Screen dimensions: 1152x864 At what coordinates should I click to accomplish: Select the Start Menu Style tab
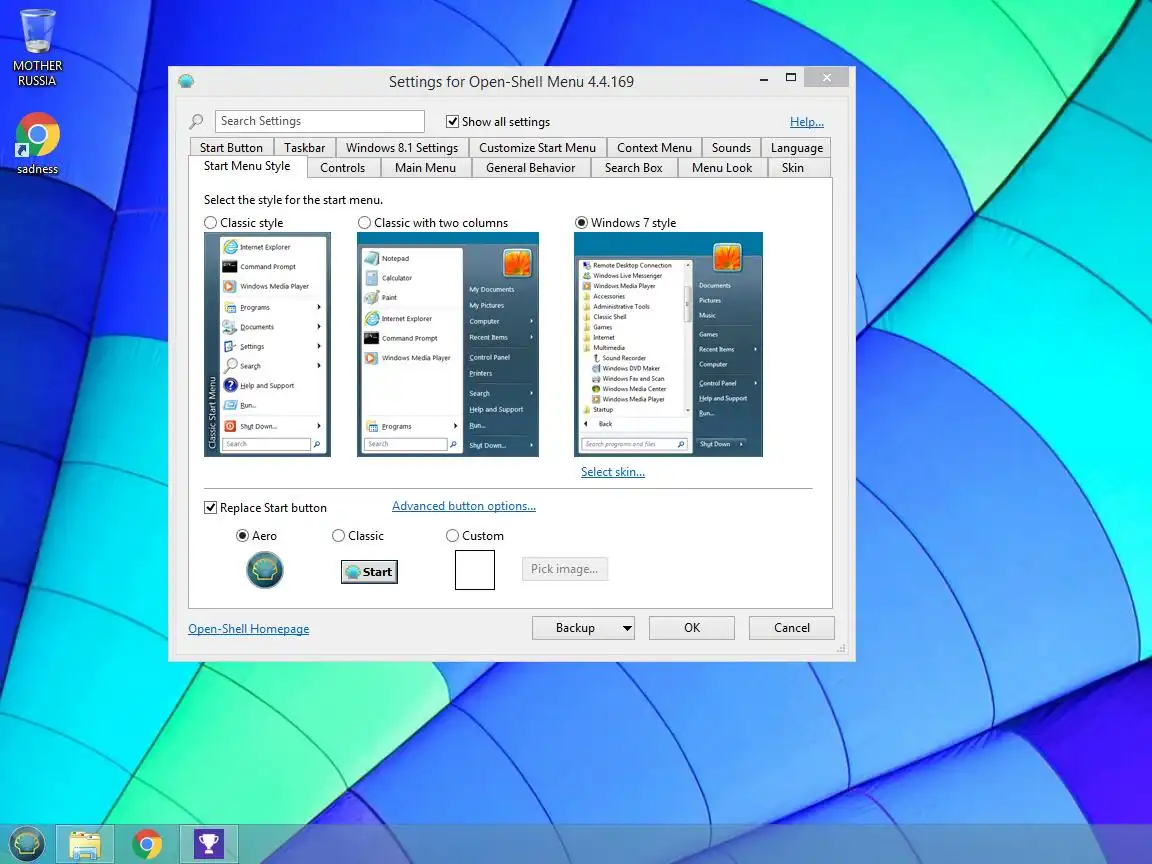pos(247,166)
